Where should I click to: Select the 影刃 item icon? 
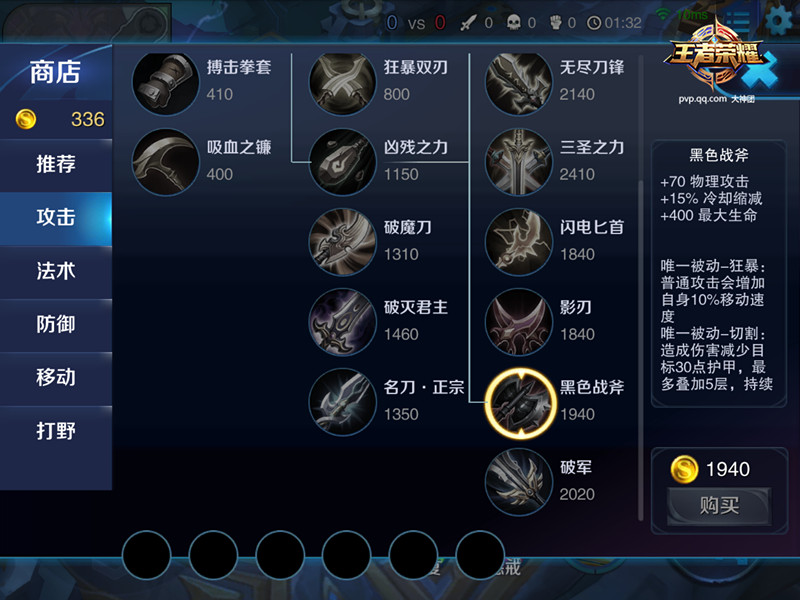pyautogui.click(x=519, y=322)
